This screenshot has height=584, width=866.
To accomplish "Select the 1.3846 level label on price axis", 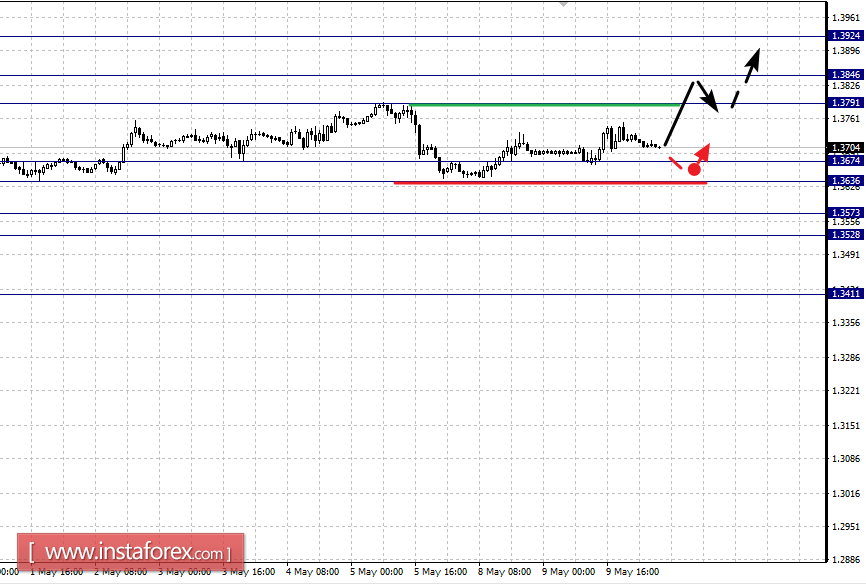I will click(x=846, y=75).
